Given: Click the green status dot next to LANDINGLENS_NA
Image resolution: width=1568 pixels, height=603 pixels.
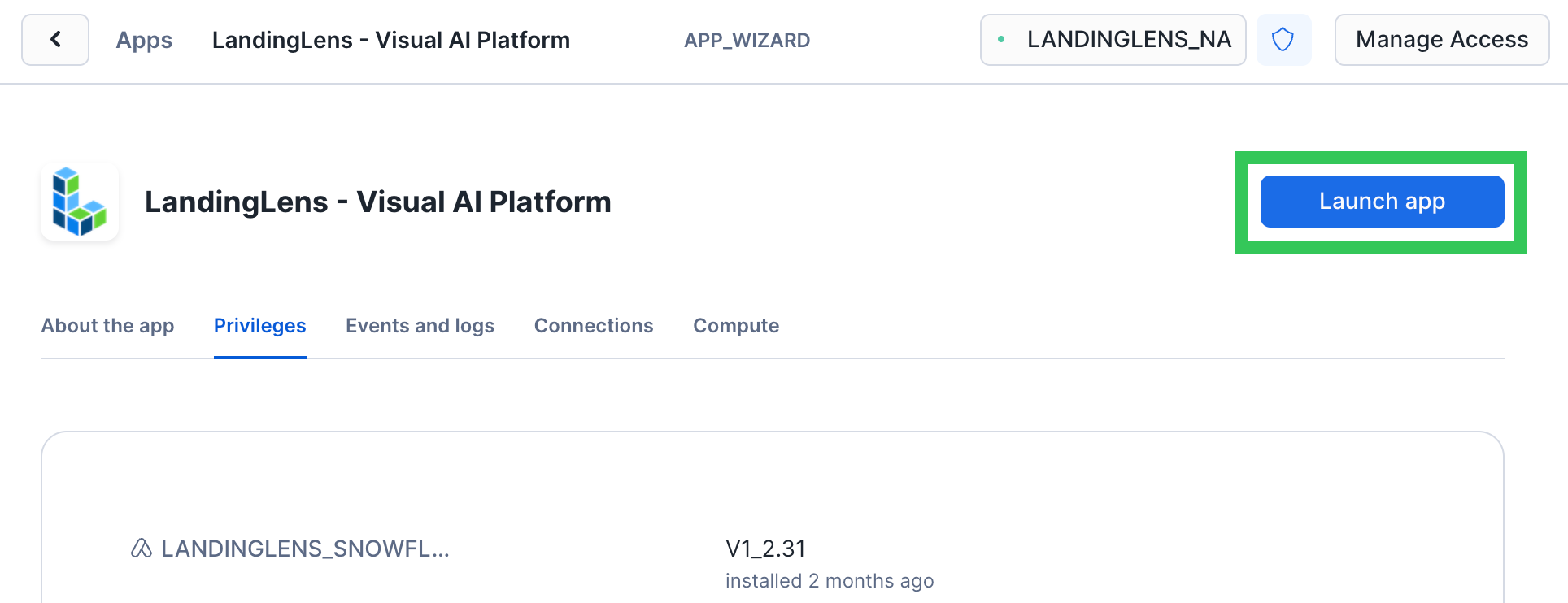Looking at the screenshot, I should pos(1001,39).
